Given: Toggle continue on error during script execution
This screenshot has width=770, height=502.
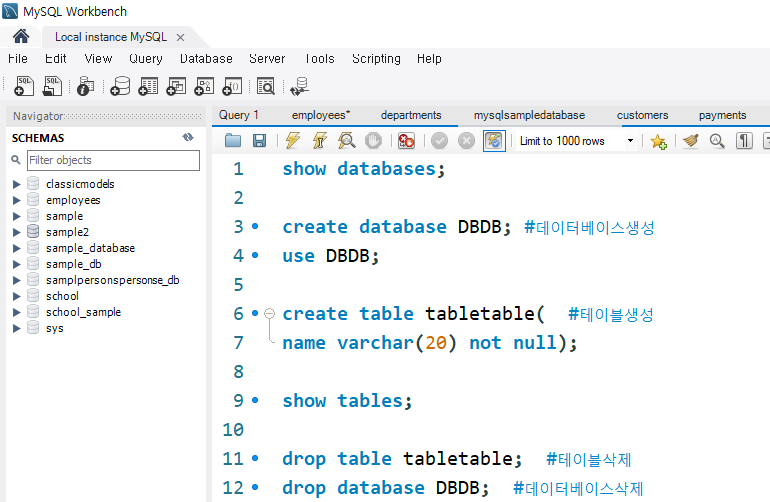Looking at the screenshot, I should (x=406, y=141).
